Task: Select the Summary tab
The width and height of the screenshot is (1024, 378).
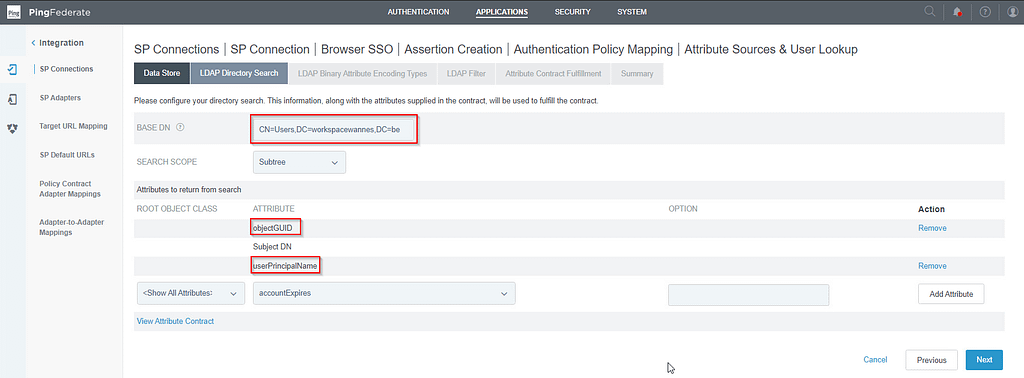Action: [637, 74]
